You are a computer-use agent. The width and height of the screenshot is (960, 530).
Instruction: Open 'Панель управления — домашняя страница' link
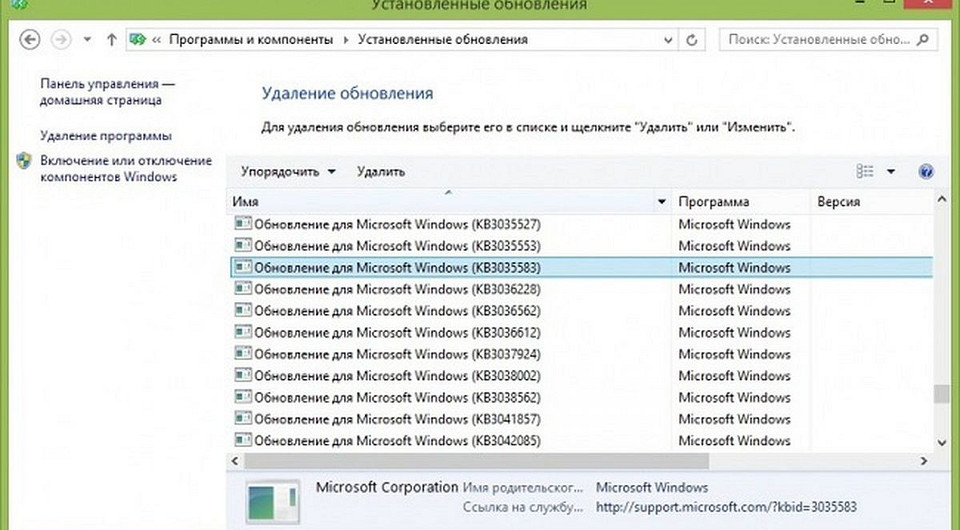(x=107, y=92)
